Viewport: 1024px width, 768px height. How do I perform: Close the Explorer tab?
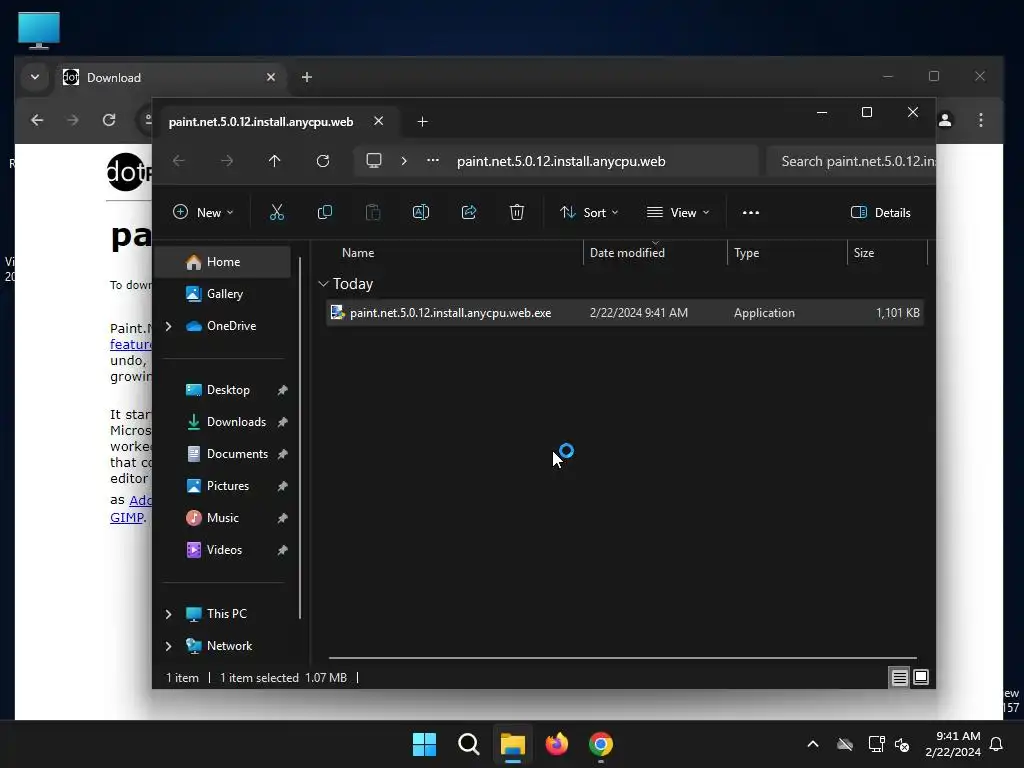[378, 121]
